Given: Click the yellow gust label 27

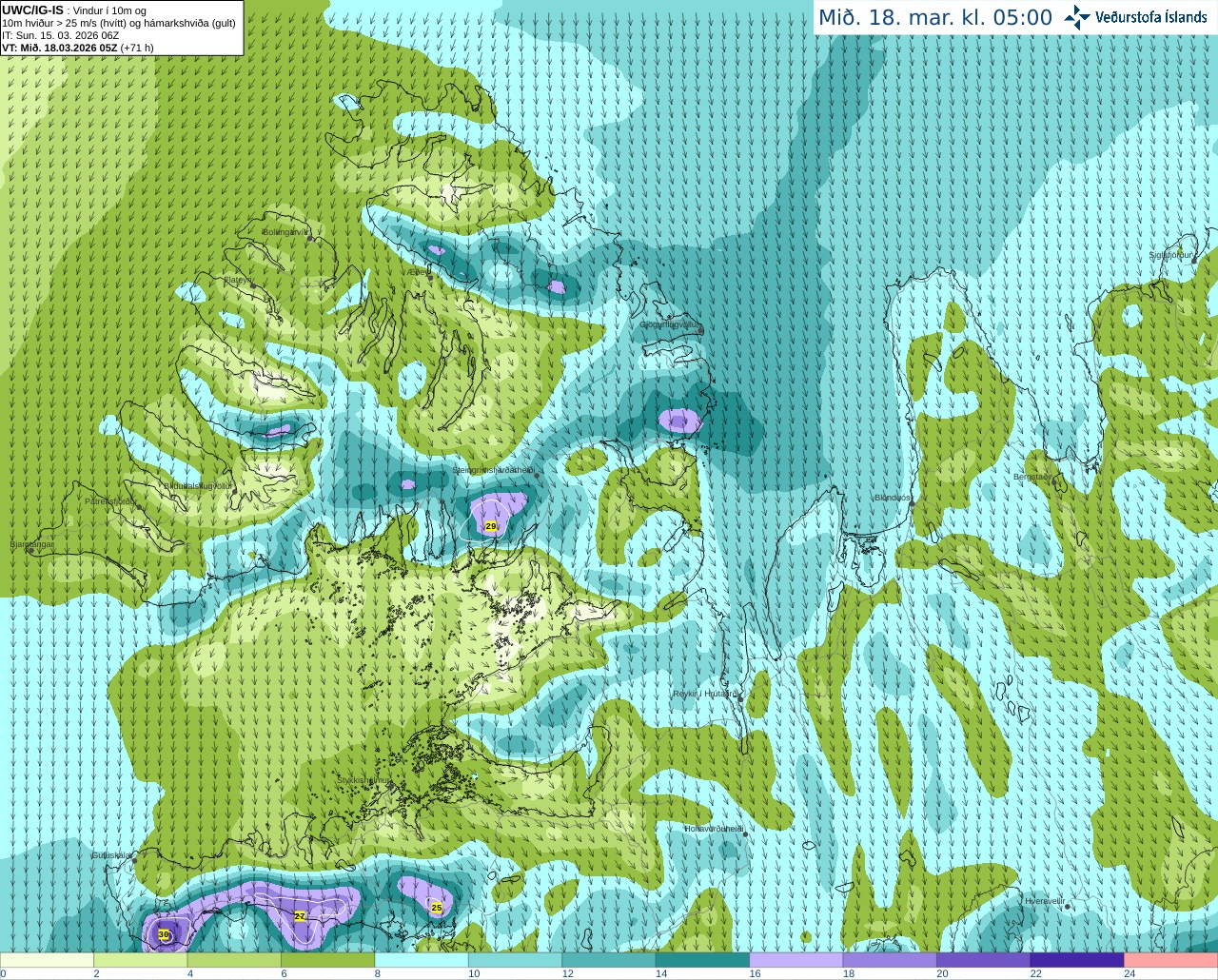Looking at the screenshot, I should [300, 916].
